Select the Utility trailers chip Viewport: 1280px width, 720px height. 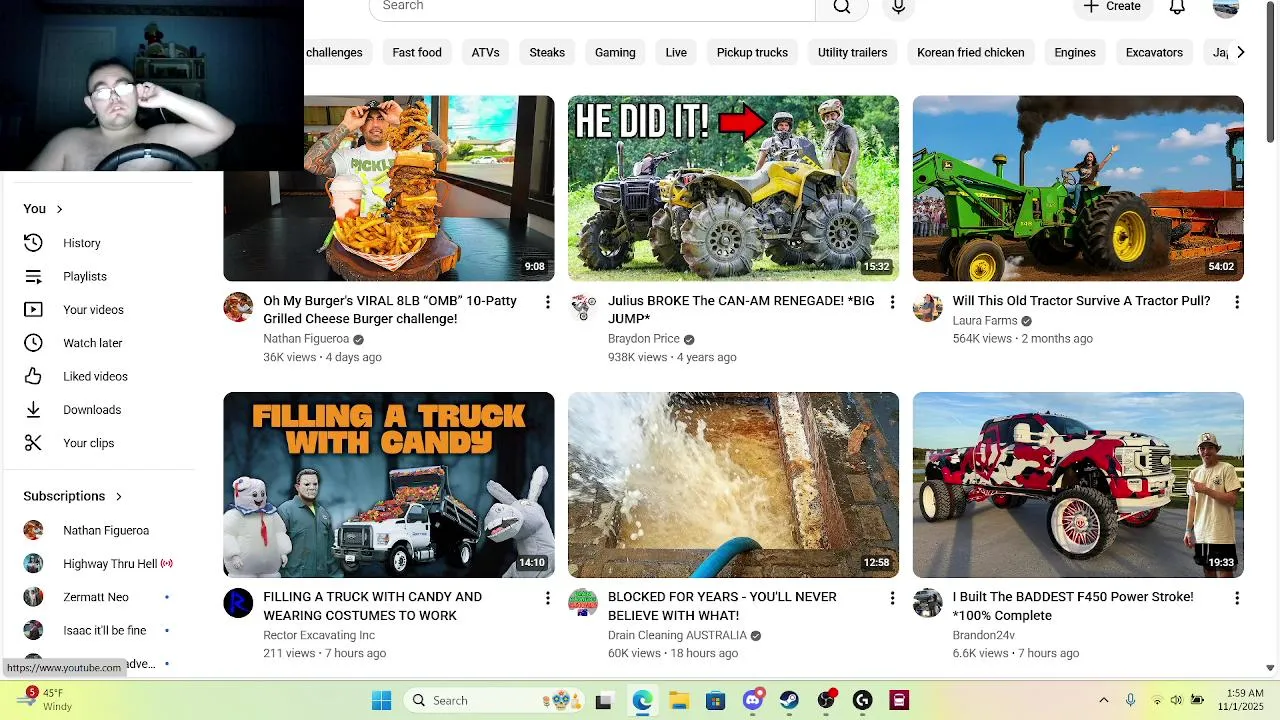(x=853, y=52)
